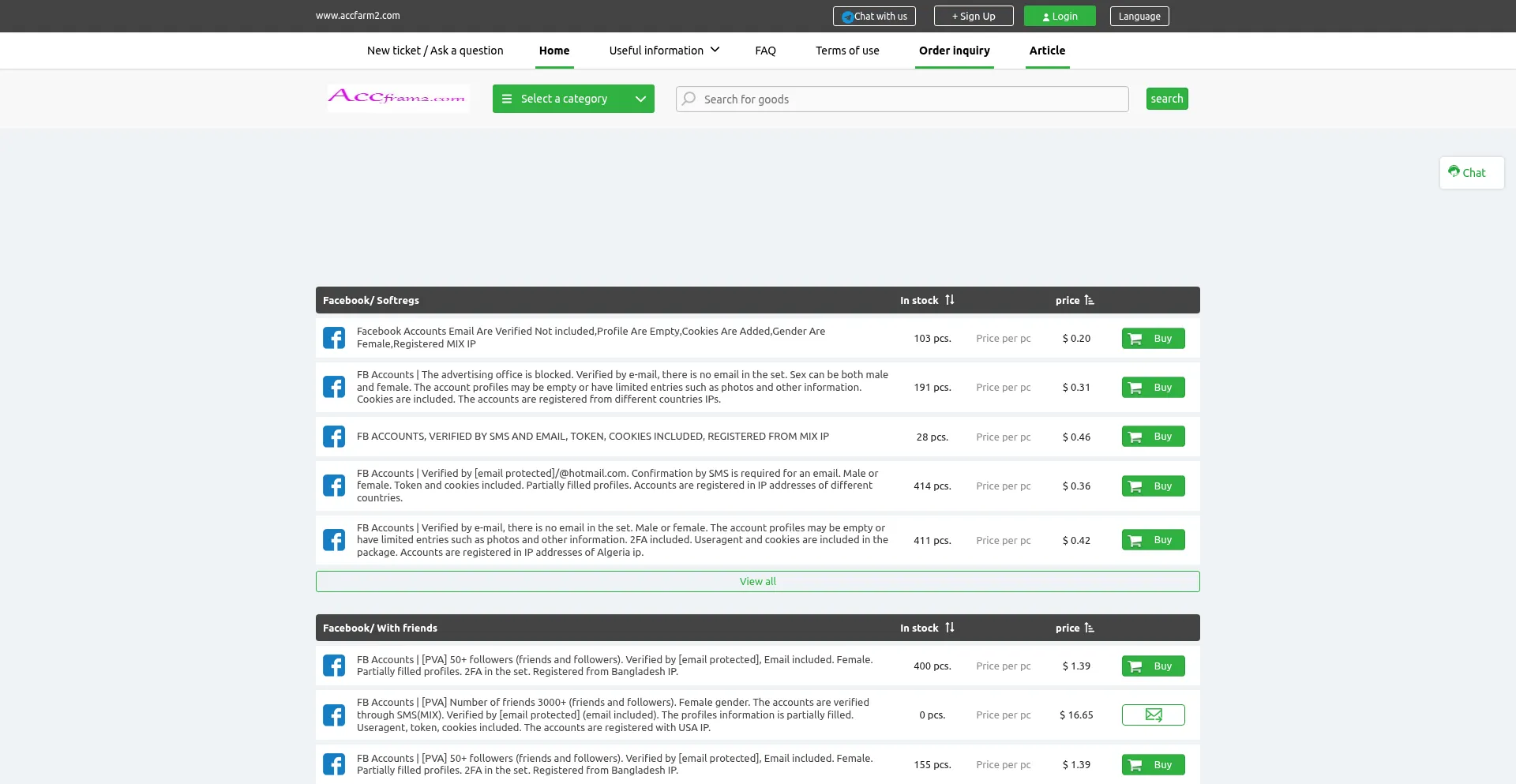Screen dimensions: 1516x784
Task: Open the FAQ page
Action: point(765,51)
